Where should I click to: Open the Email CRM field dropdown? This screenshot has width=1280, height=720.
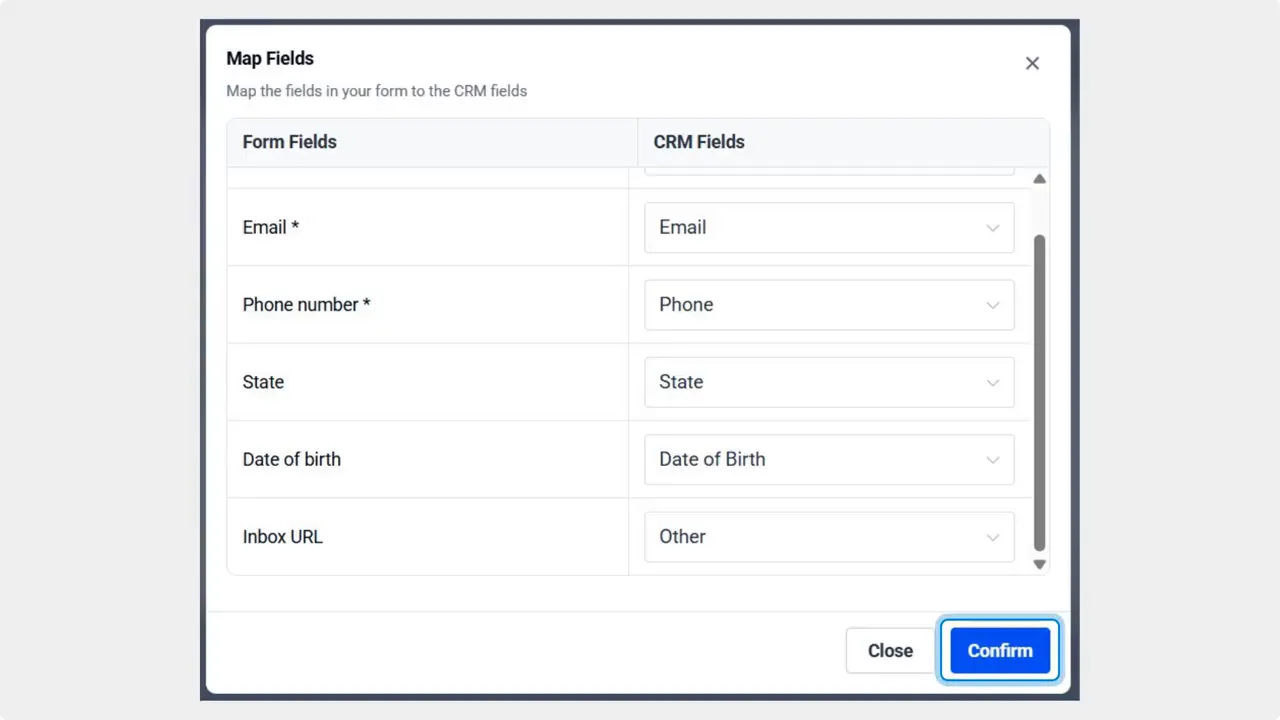tap(828, 227)
